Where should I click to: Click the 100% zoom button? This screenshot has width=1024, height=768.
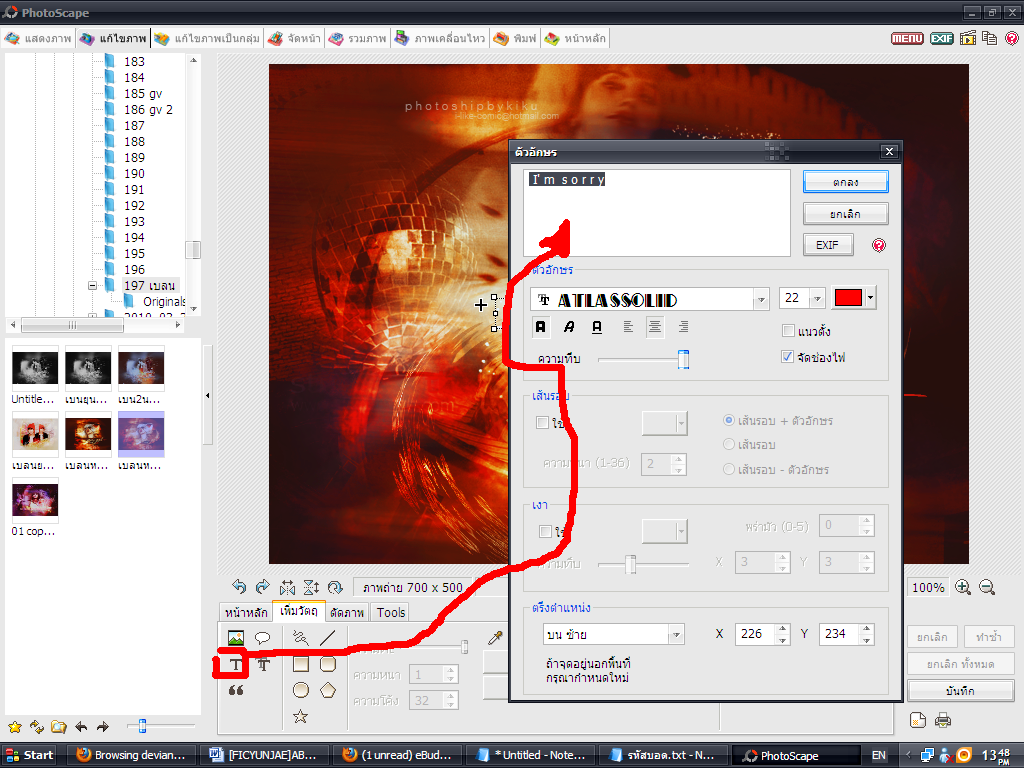[928, 587]
